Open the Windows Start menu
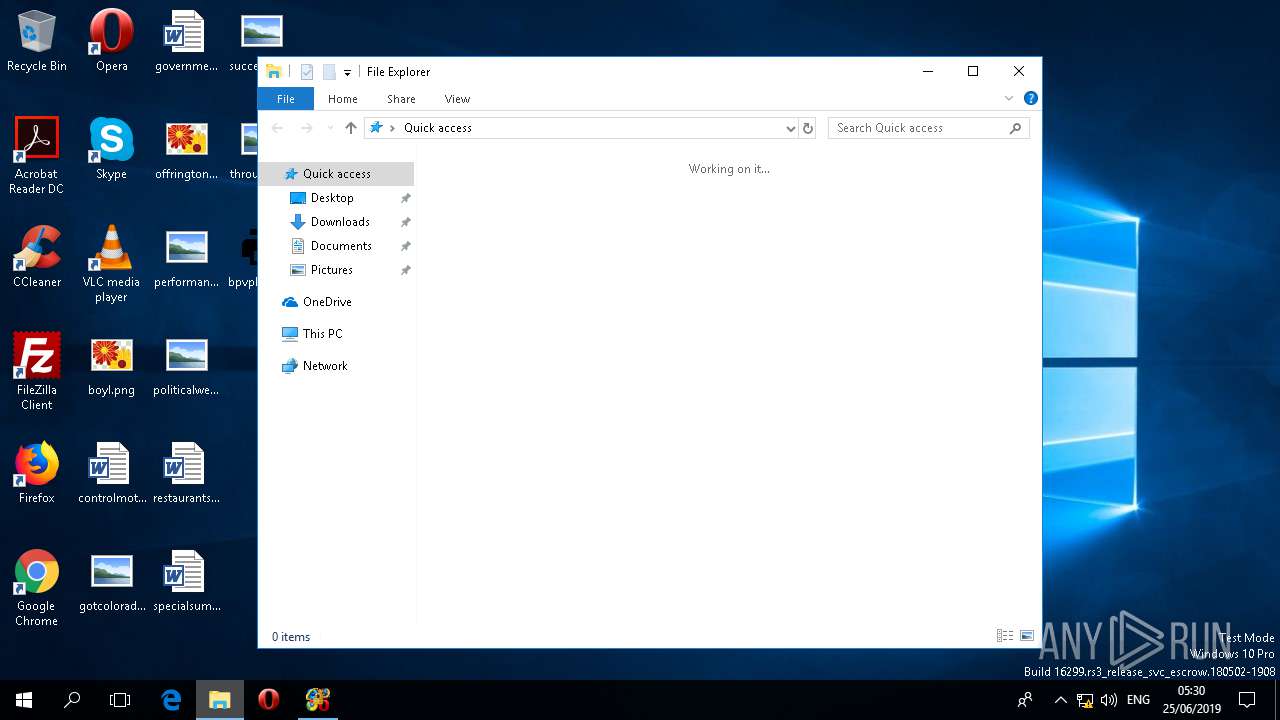Image resolution: width=1280 pixels, height=720 pixels. pos(24,700)
